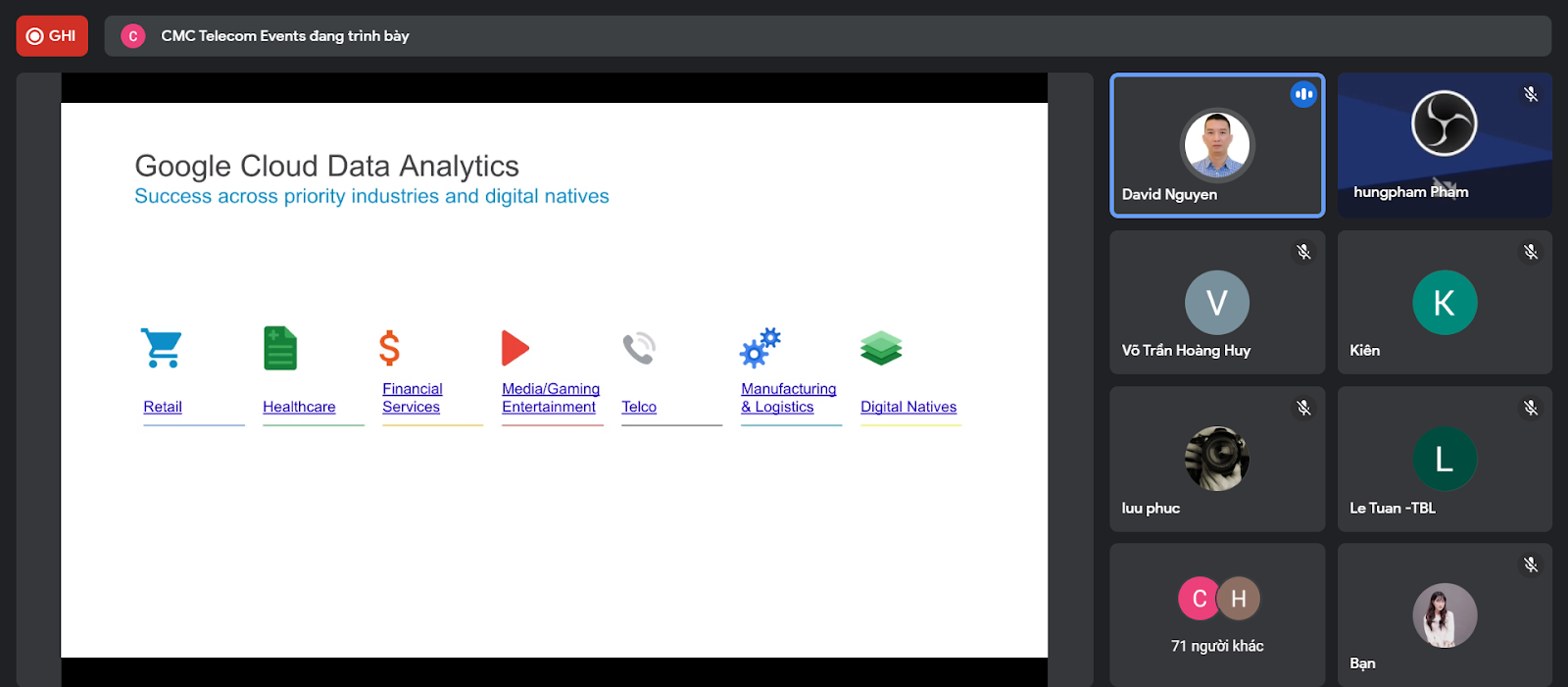Click the blue shopping cart Retail icon
1568x687 pixels.
(162, 348)
